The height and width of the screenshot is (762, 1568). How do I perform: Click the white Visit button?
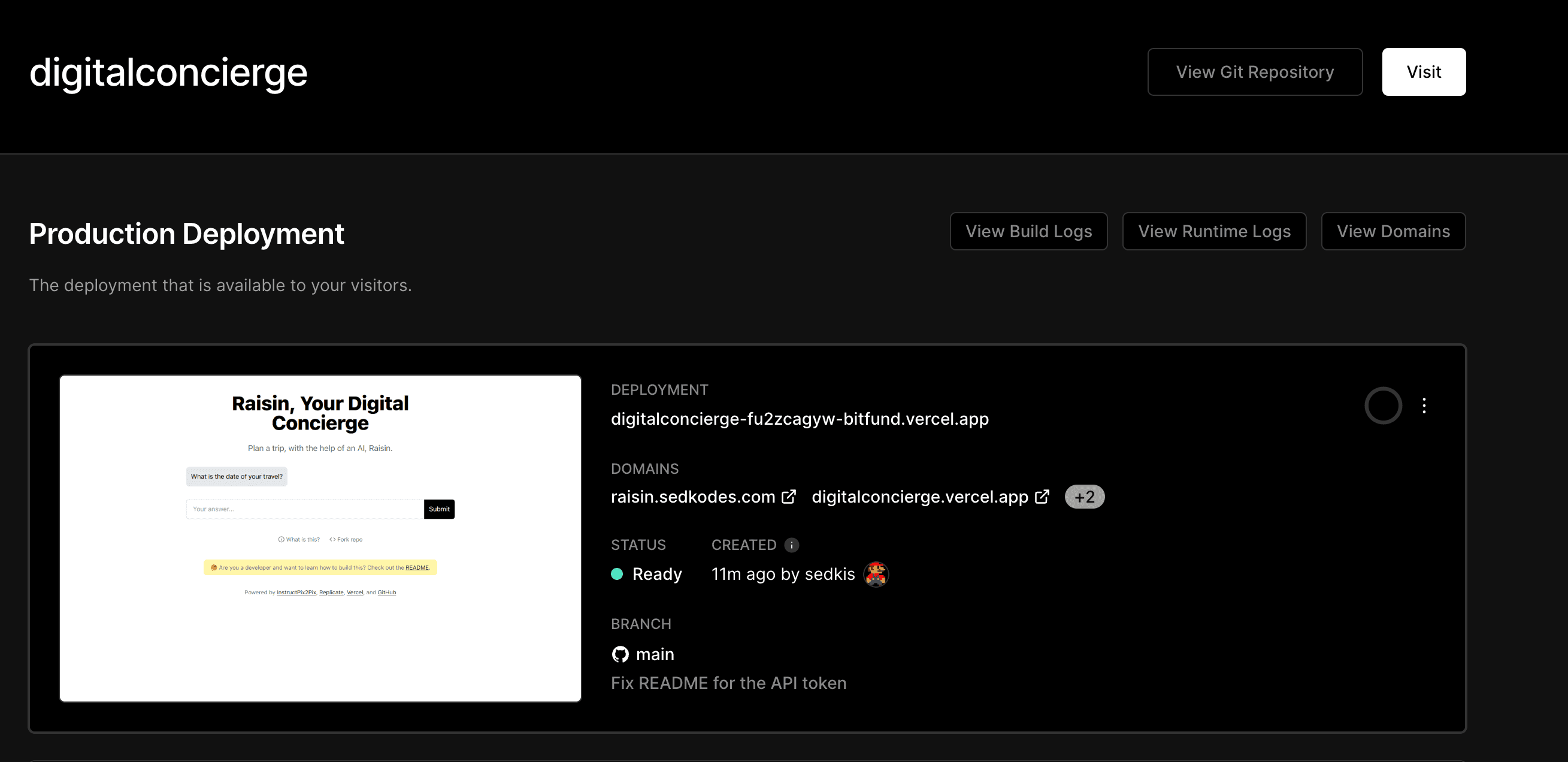click(1424, 72)
